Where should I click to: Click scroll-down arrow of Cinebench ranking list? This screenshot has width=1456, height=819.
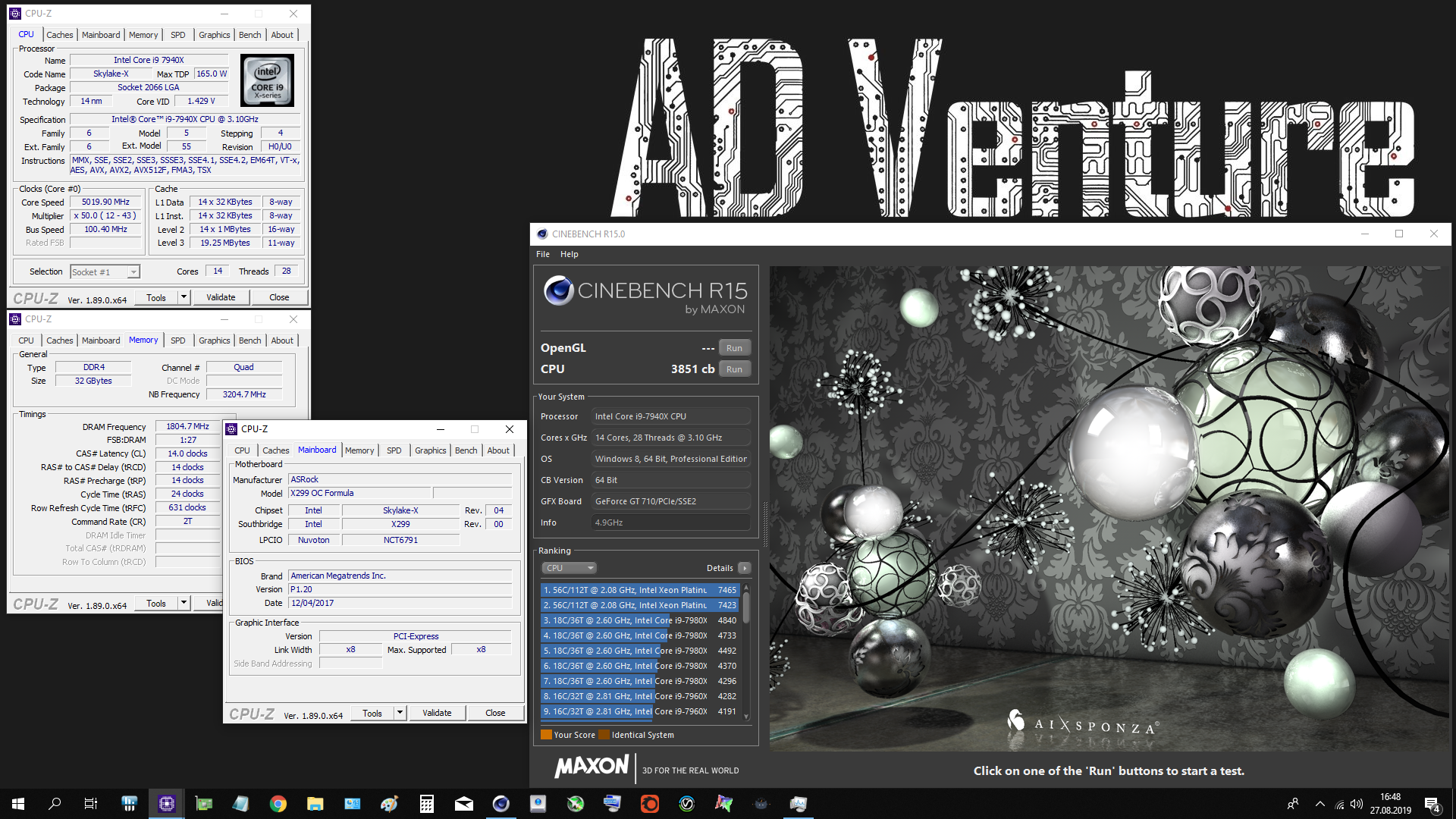tap(746, 716)
